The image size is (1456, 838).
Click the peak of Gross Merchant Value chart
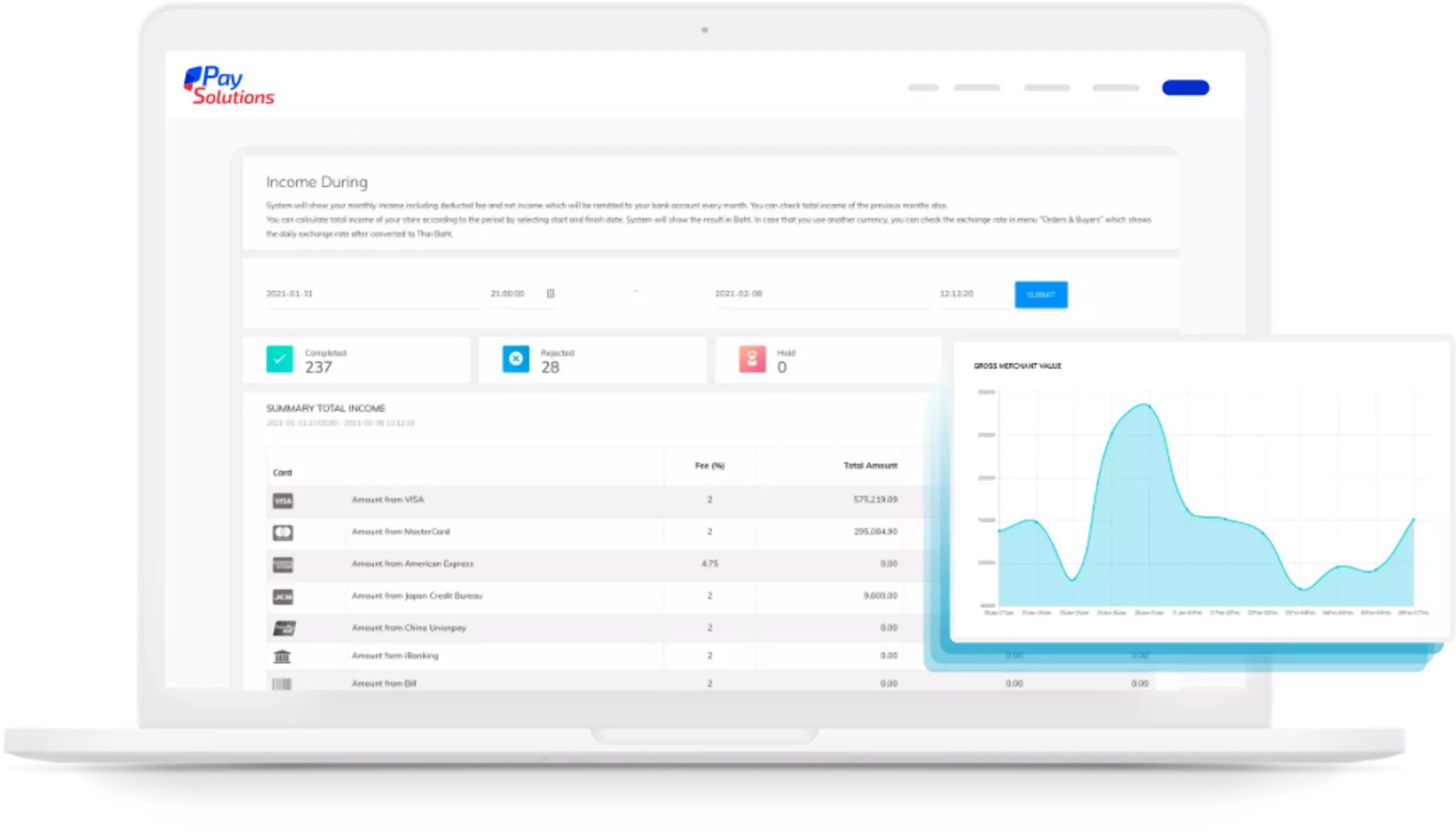click(x=1145, y=405)
